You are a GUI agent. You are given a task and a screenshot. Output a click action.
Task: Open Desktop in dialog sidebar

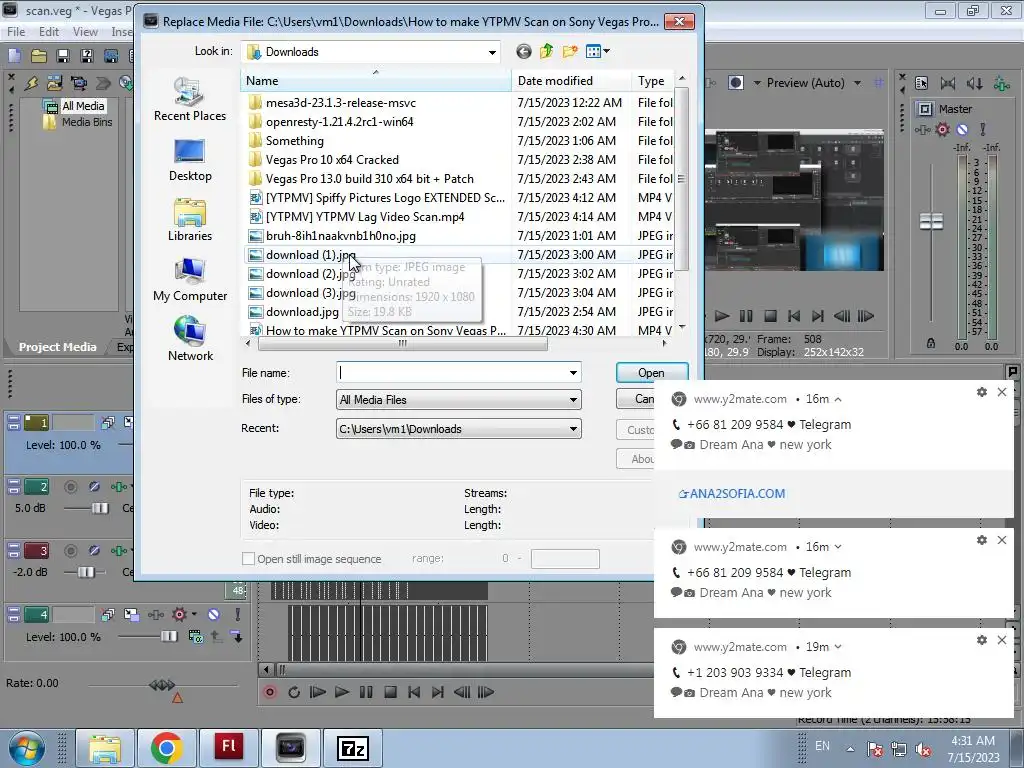pyautogui.click(x=190, y=161)
